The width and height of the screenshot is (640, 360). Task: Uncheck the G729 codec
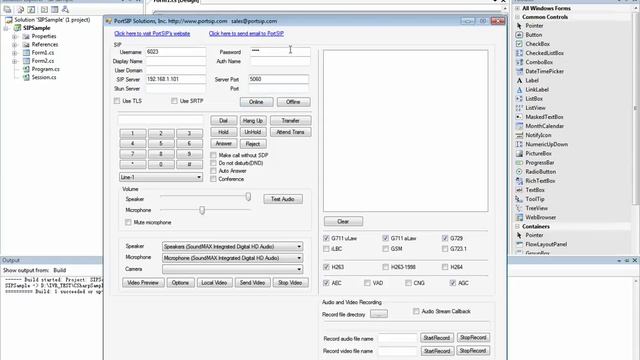(445, 238)
